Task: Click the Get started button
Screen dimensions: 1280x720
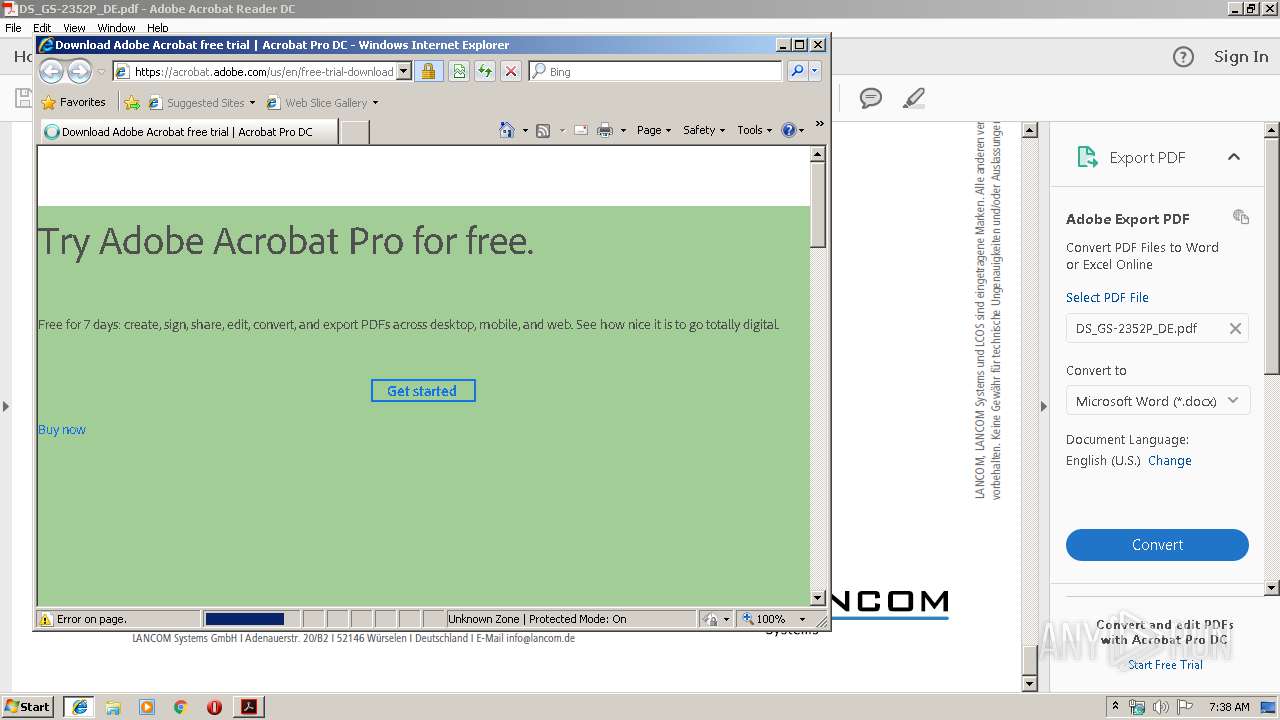Action: click(x=423, y=391)
